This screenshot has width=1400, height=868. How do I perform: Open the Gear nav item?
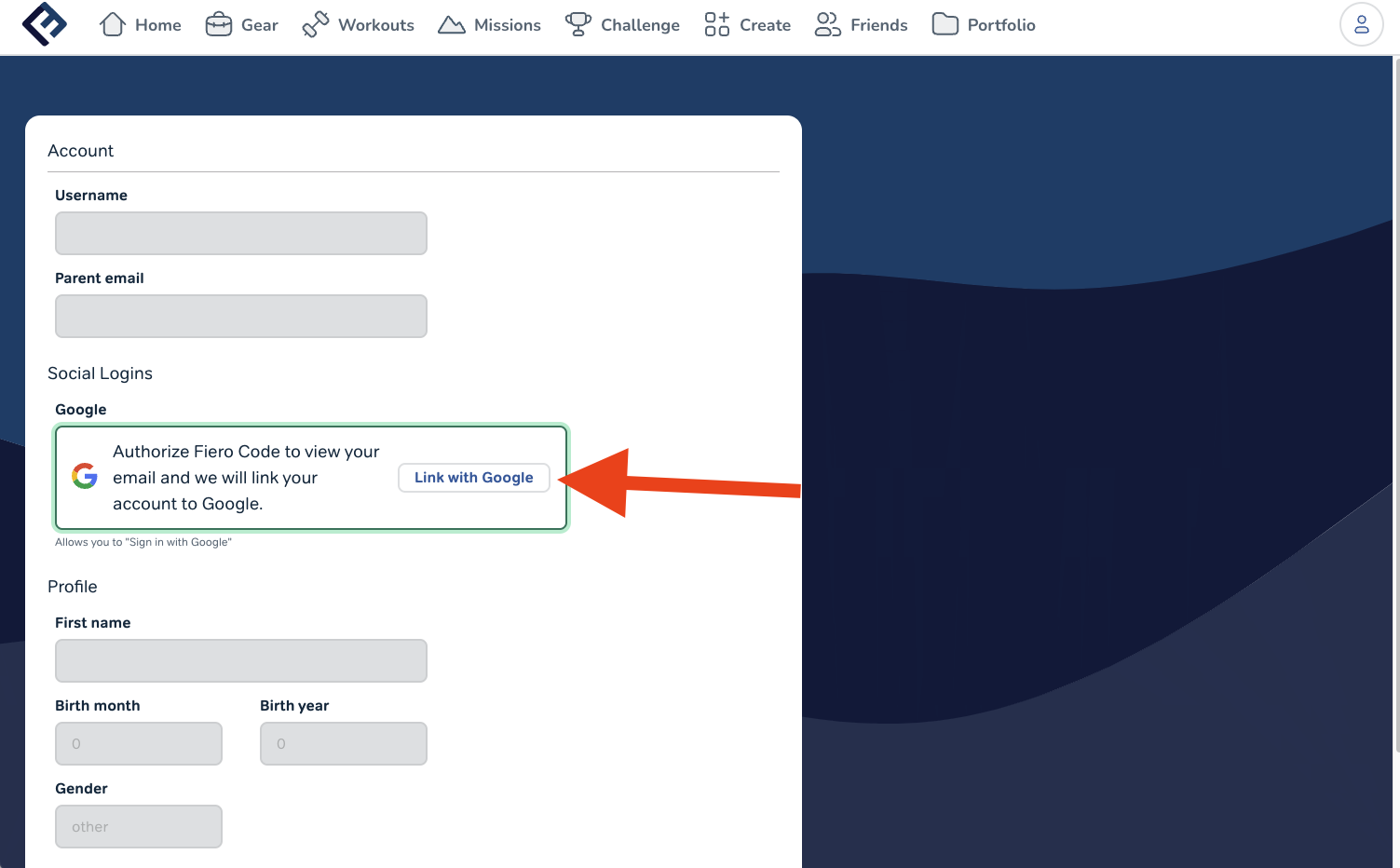click(242, 24)
